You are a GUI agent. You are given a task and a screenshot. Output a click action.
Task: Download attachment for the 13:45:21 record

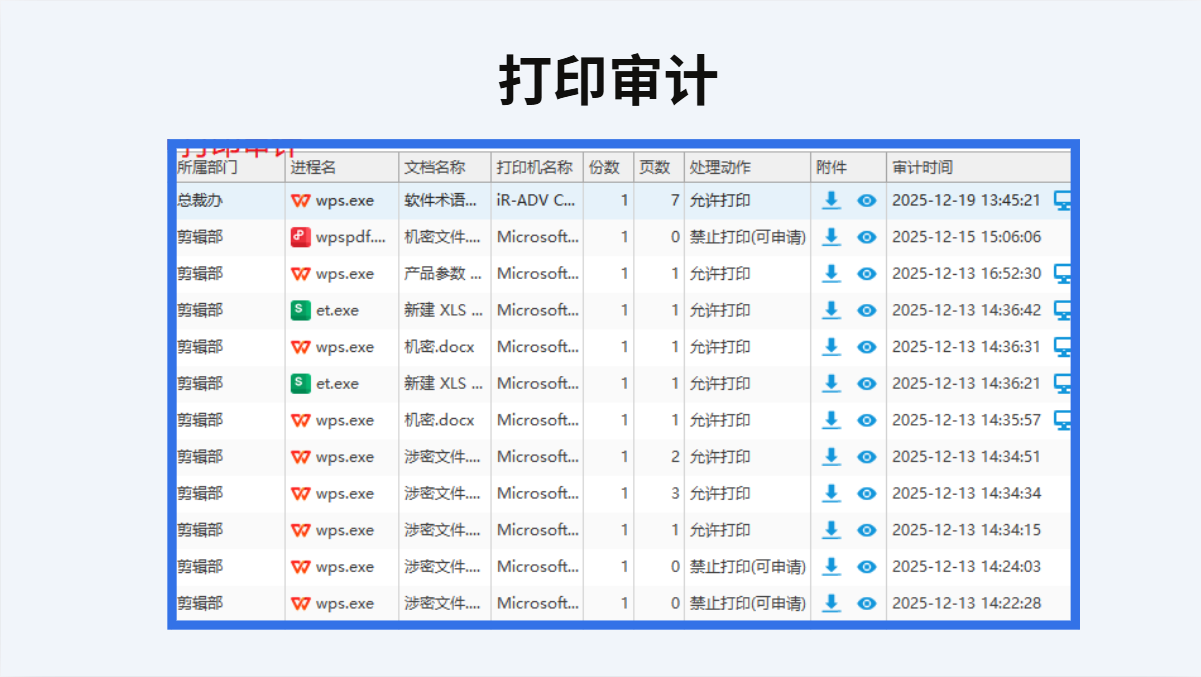click(x=831, y=200)
